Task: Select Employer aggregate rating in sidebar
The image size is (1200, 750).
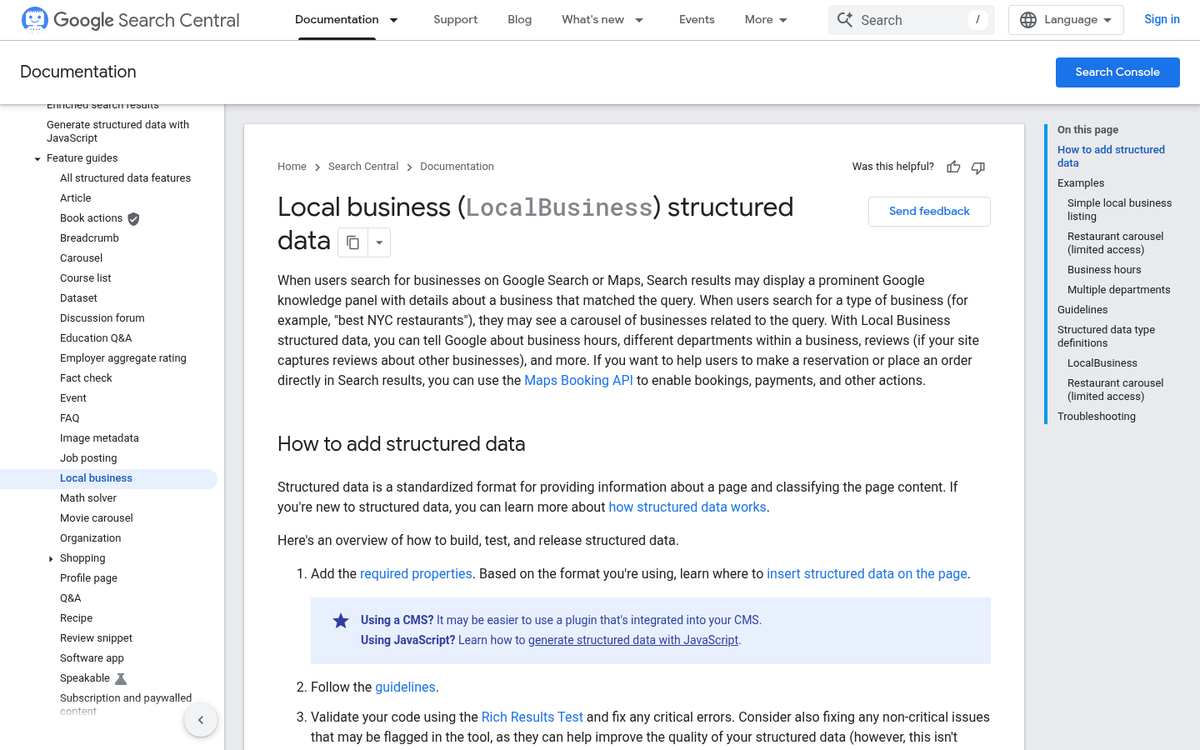Action: [123, 358]
